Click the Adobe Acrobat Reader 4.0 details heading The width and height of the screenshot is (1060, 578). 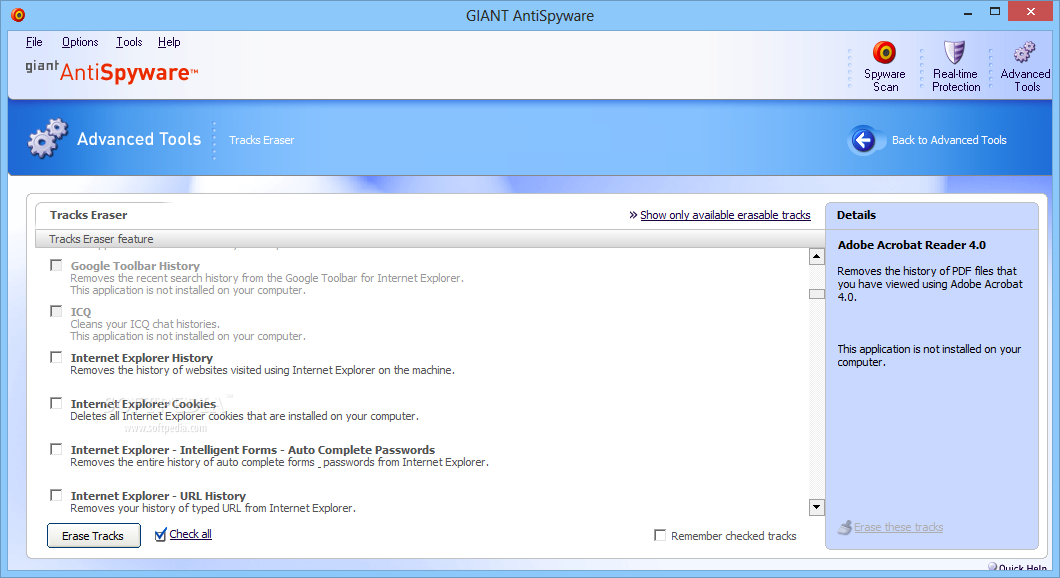tap(911, 245)
